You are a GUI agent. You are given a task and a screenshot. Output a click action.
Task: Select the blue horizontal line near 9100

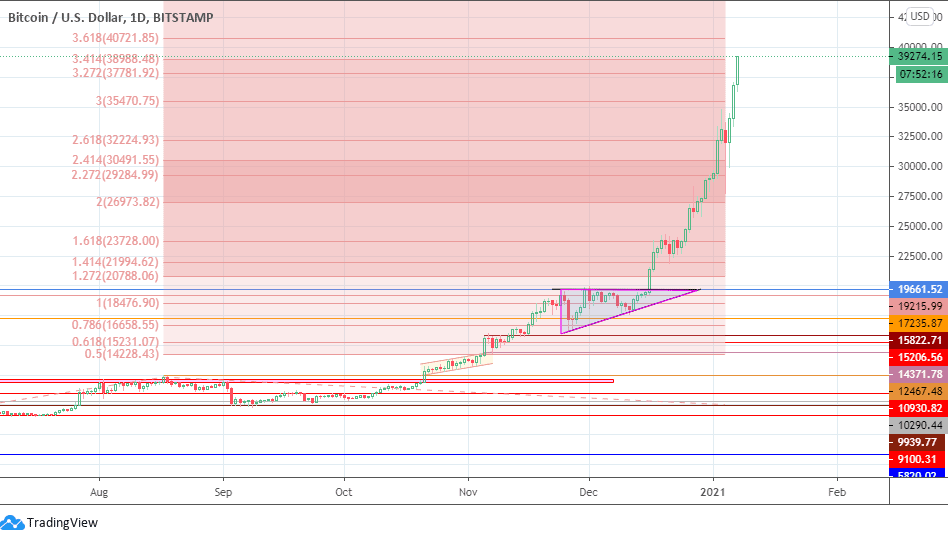point(444,455)
